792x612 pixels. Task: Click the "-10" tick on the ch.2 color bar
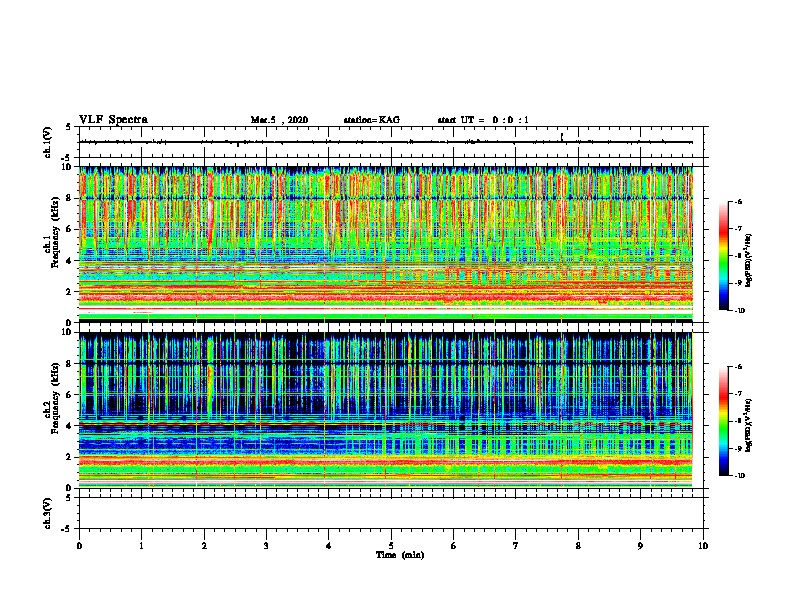pyautogui.click(x=739, y=476)
